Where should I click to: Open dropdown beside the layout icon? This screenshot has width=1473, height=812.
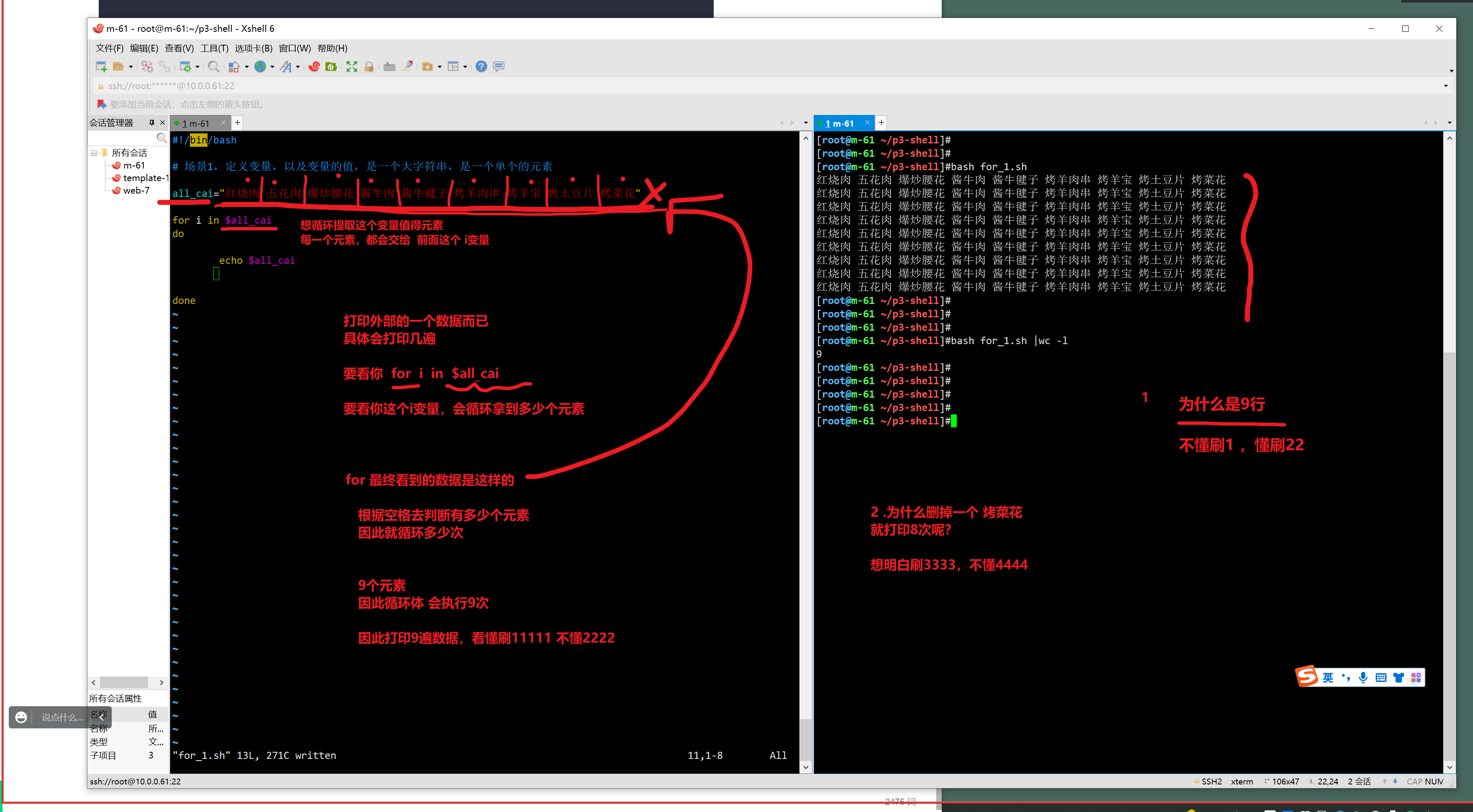coord(466,67)
